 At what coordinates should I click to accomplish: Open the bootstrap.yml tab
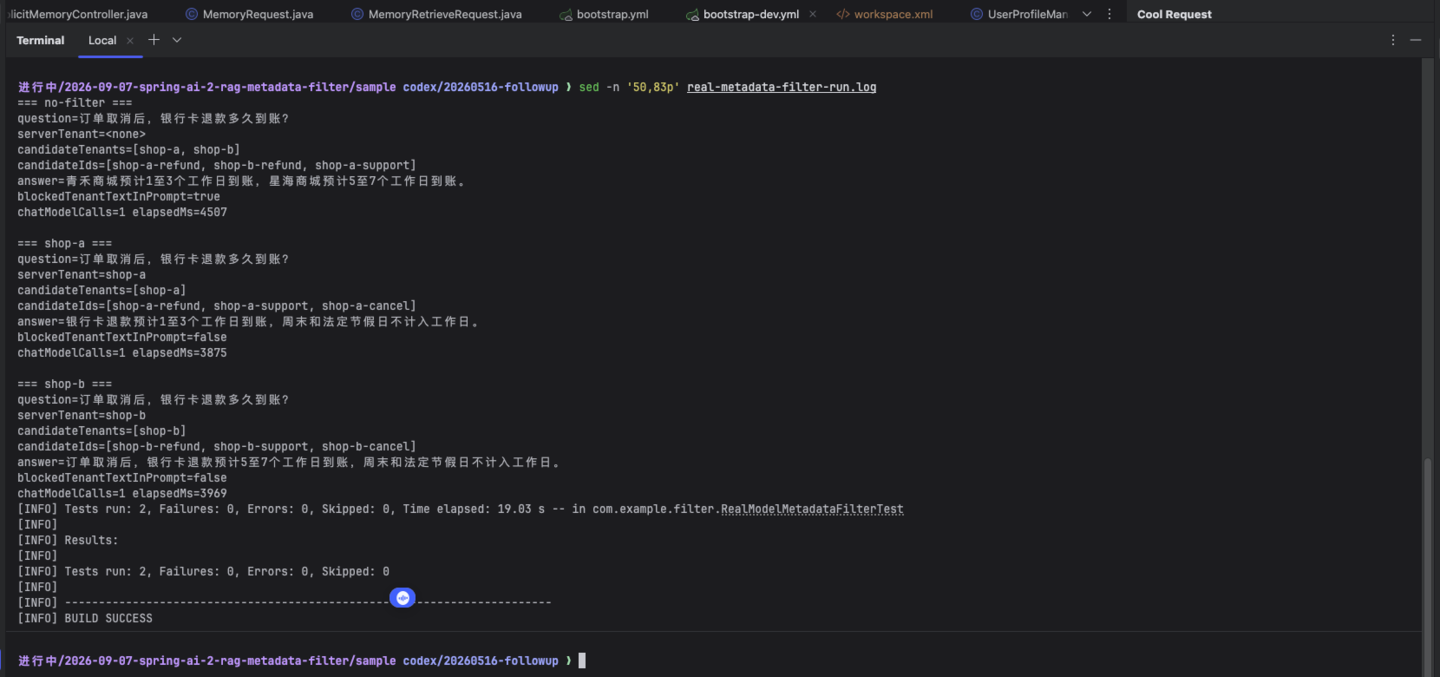click(x=612, y=14)
